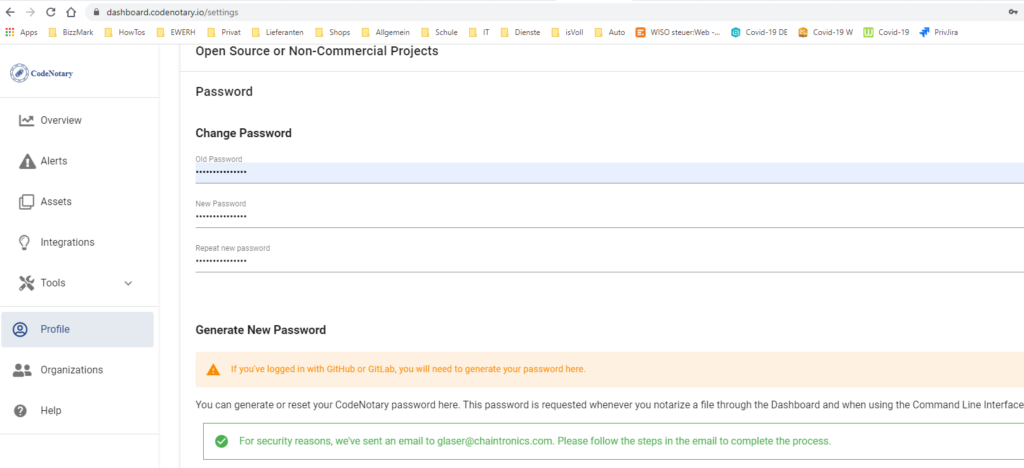1024x468 pixels.
Task: Open the Lieferanten bookmark folder
Action: click(283, 32)
